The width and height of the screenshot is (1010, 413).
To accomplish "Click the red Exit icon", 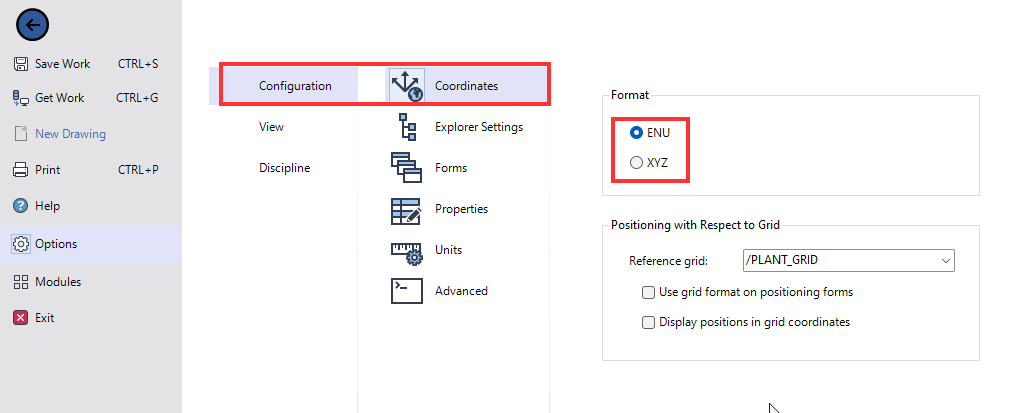I will pos(21,318).
